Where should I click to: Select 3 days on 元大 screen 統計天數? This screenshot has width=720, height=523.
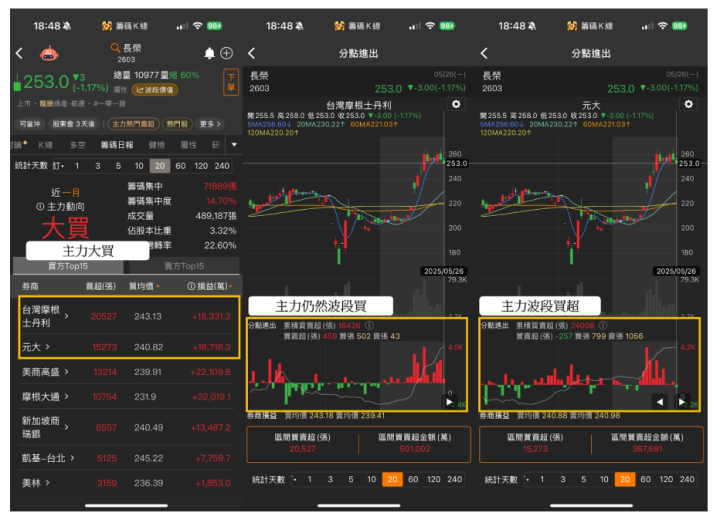point(562,479)
